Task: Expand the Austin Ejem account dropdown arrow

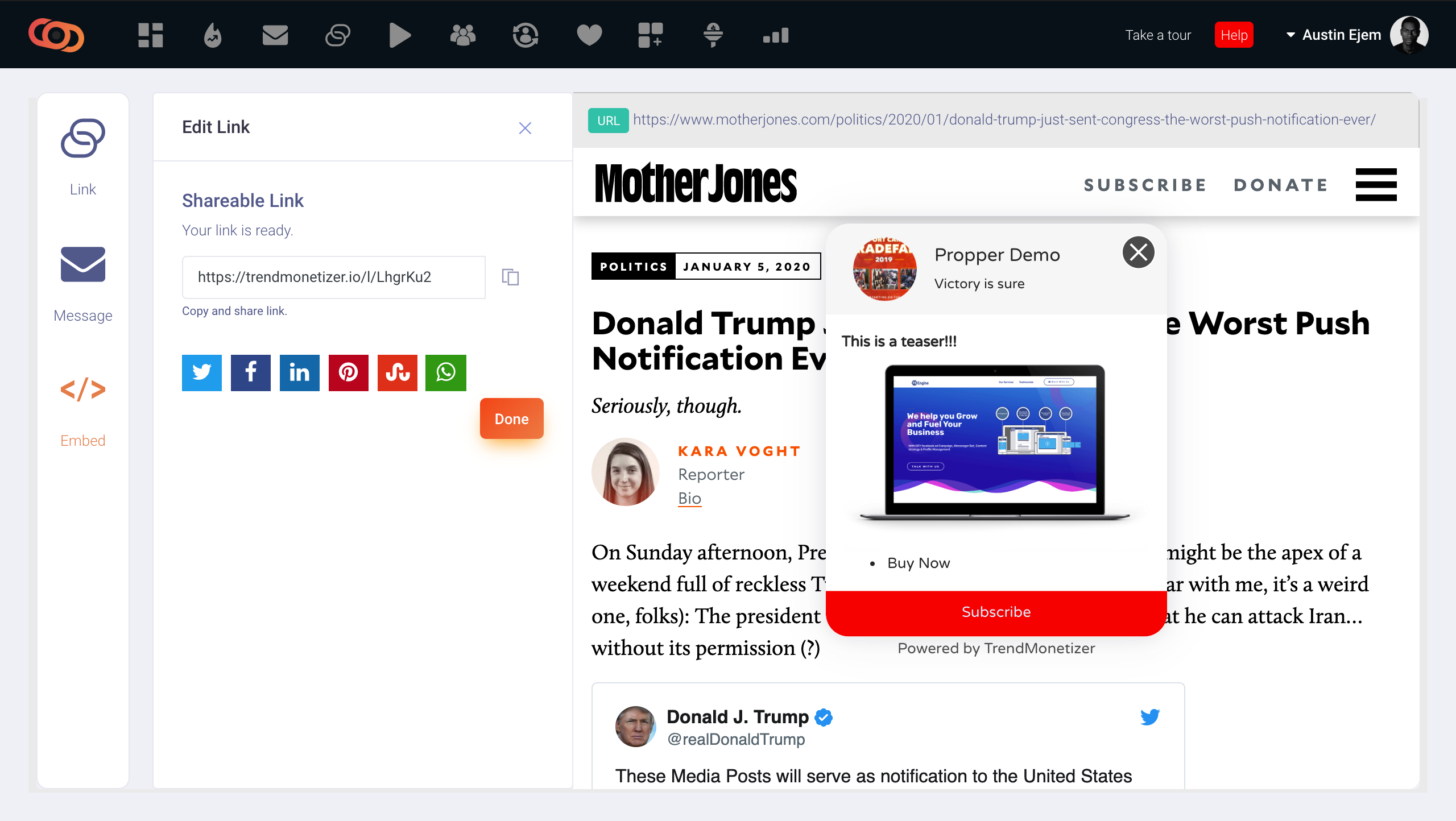Action: point(1290,35)
